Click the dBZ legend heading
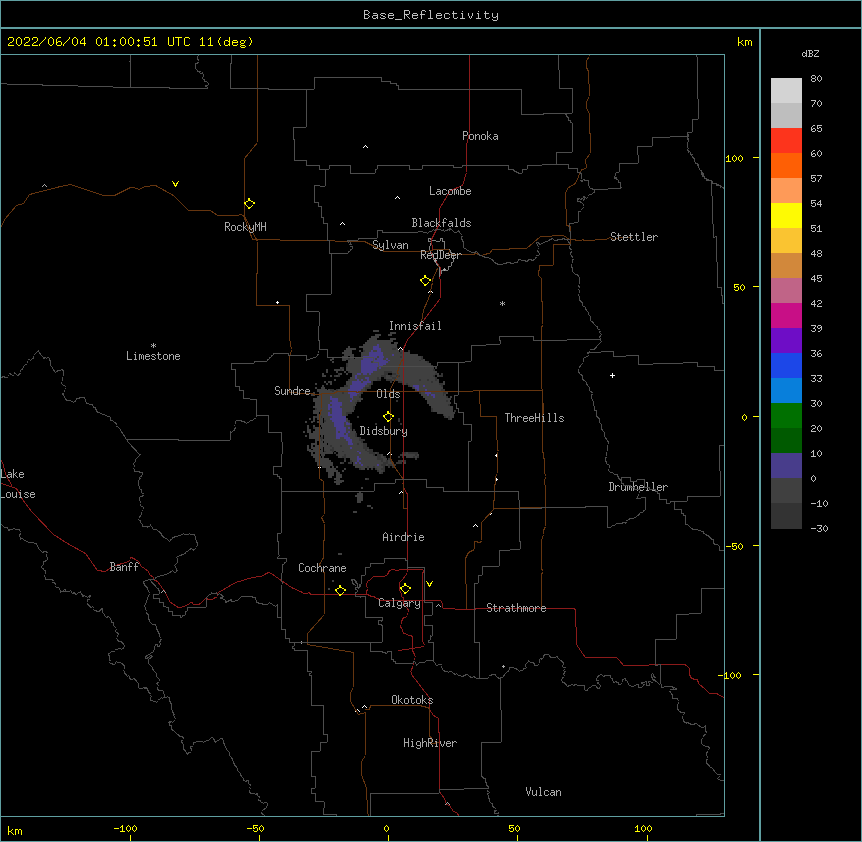Image resolution: width=862 pixels, height=842 pixels. click(x=810, y=53)
